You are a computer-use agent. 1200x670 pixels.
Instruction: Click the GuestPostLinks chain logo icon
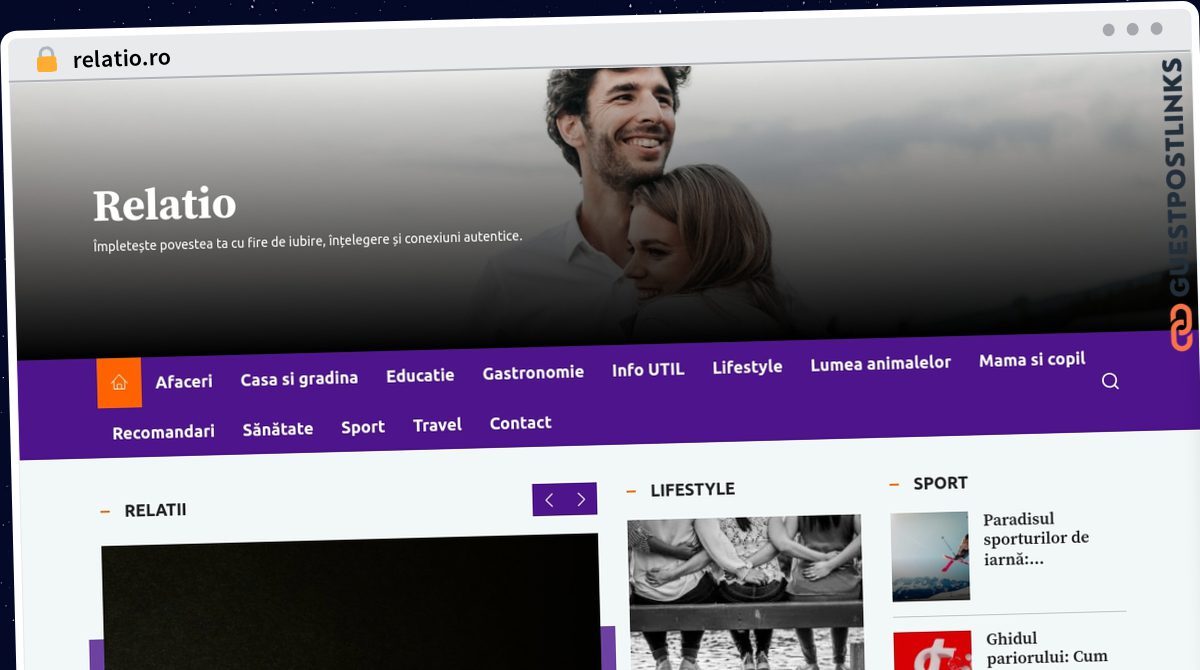pyautogui.click(x=1181, y=328)
